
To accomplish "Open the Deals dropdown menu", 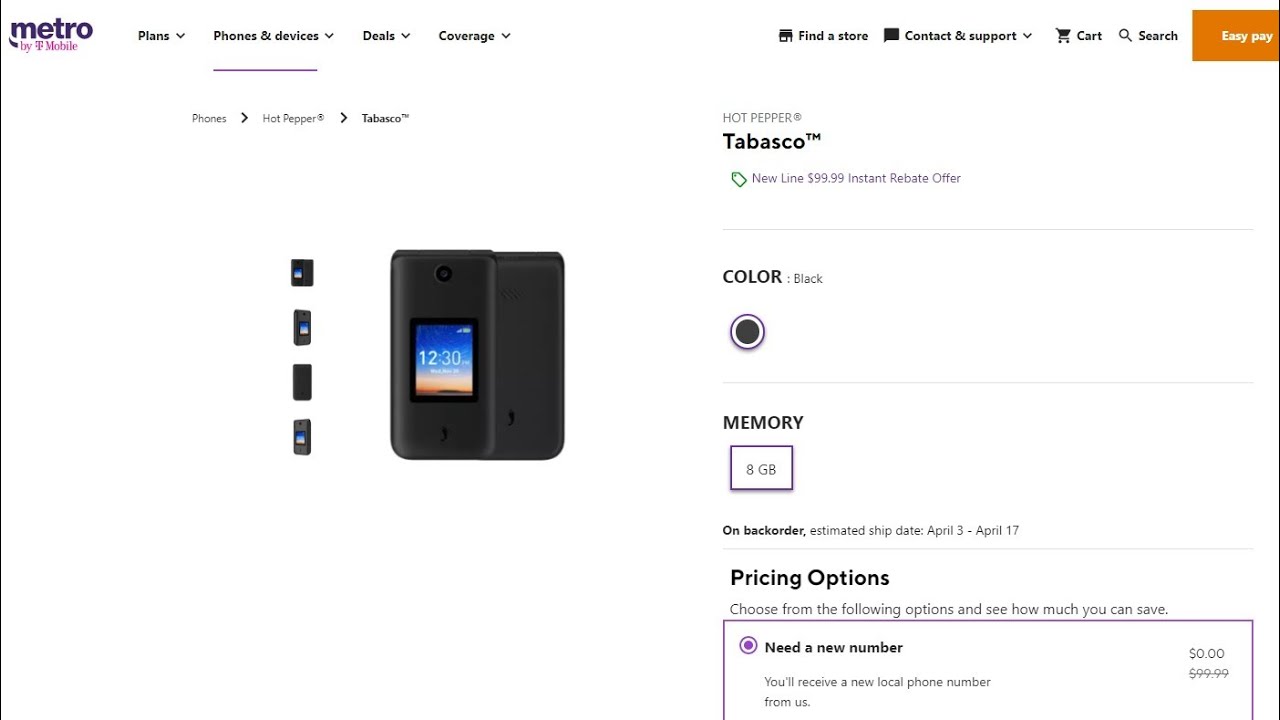I will pos(386,36).
